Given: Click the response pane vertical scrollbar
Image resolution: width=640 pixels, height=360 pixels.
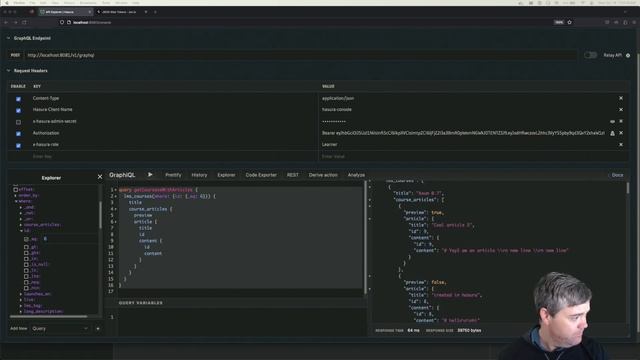Looking at the screenshot, I should point(627,188).
